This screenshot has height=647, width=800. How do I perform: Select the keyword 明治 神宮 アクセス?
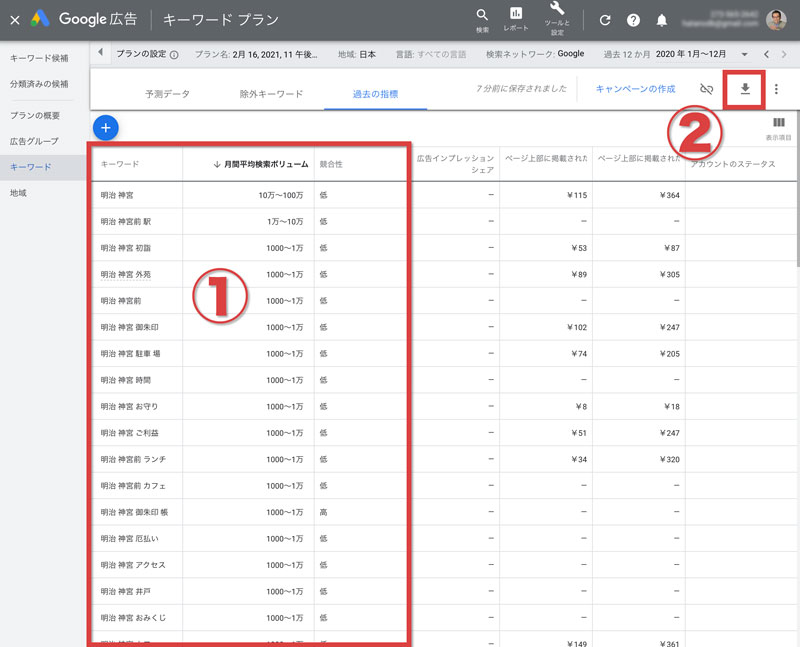coord(133,565)
